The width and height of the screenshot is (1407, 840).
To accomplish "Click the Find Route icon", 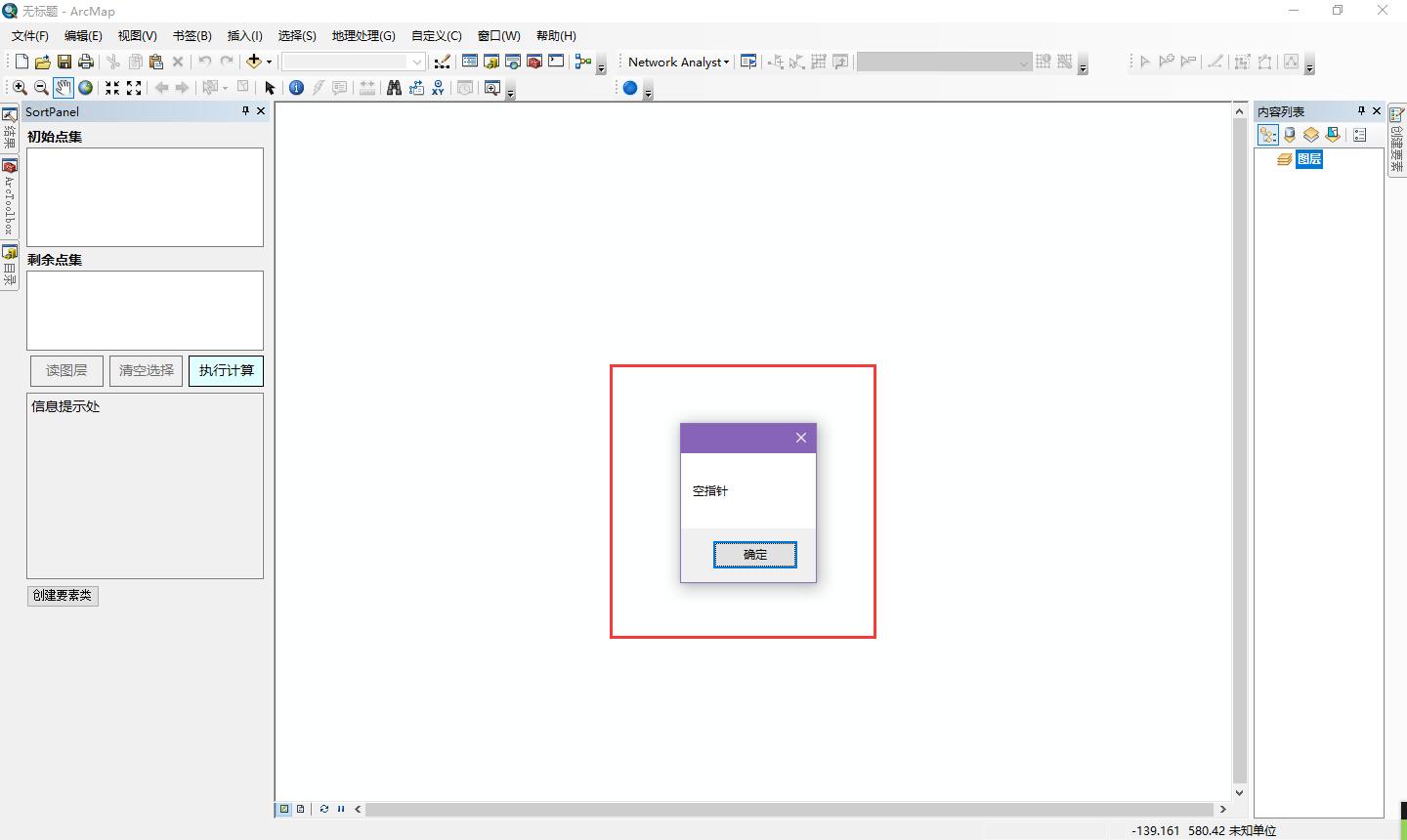I will point(416,88).
